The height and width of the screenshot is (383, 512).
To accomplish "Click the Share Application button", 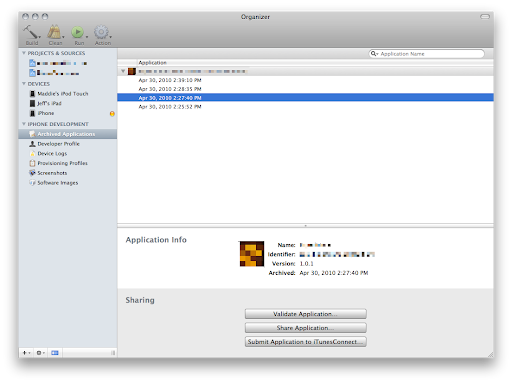I will tap(305, 328).
